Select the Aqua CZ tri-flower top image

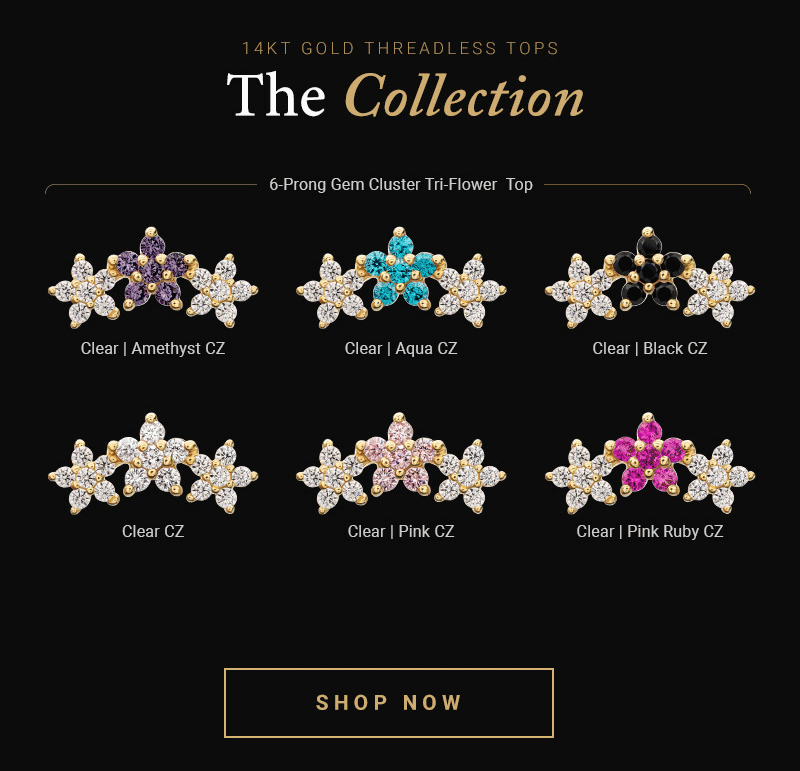pyautogui.click(x=401, y=278)
